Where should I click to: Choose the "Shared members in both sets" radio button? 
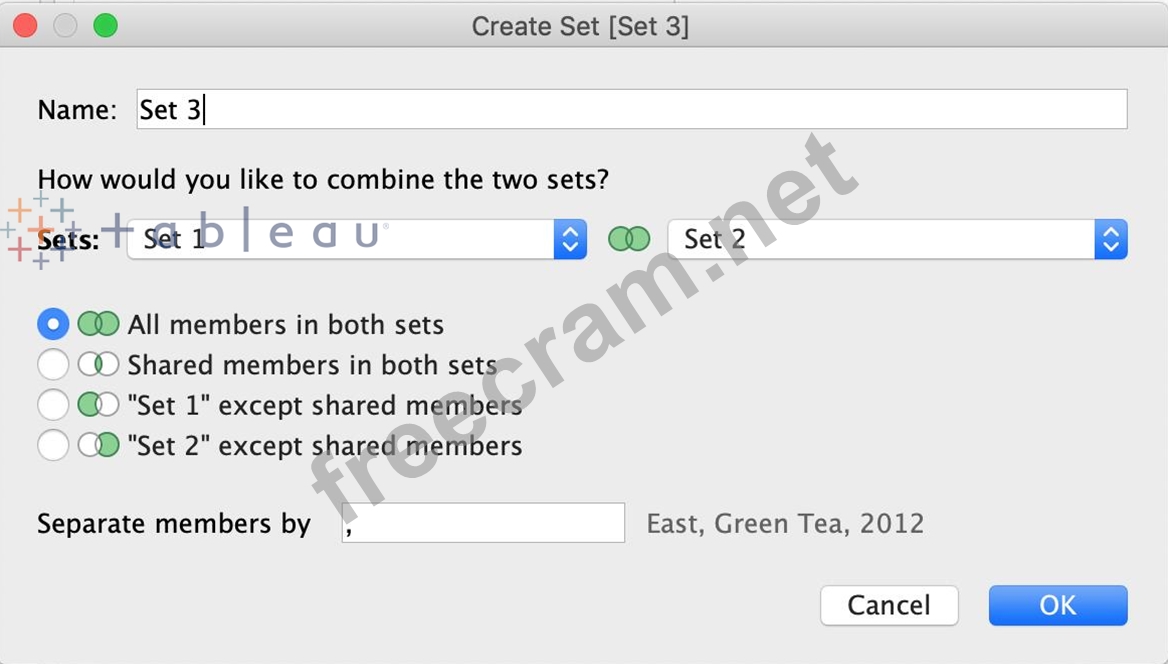tap(53, 365)
